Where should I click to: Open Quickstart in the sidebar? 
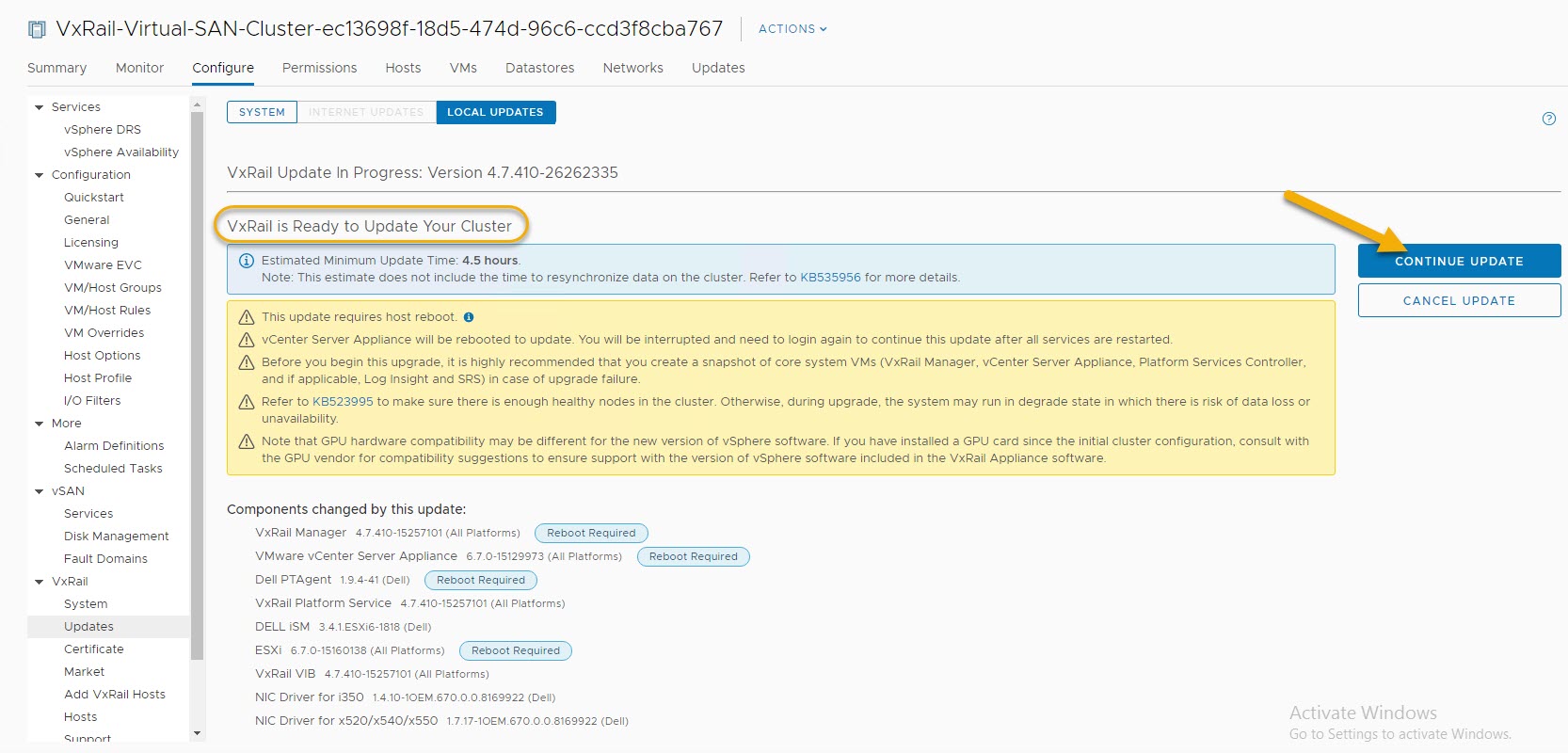(94, 198)
